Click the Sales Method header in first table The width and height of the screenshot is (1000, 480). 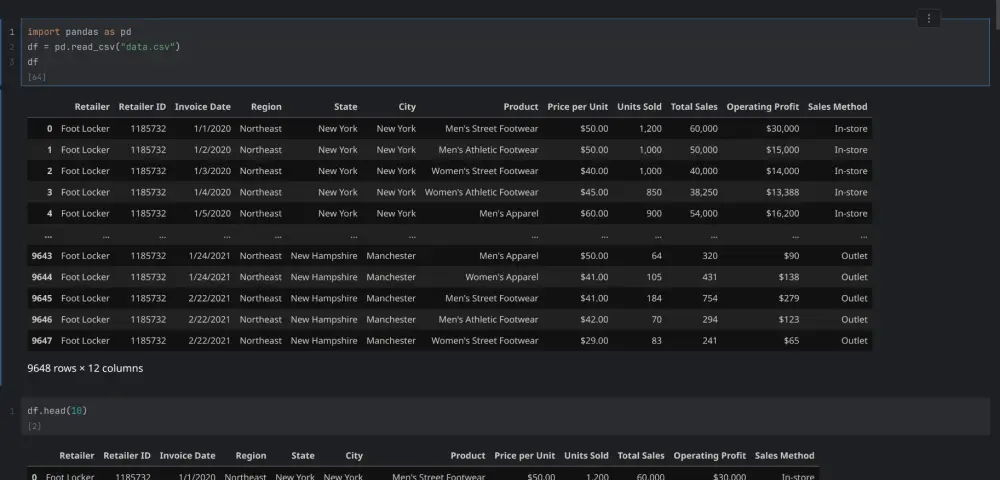(x=837, y=107)
